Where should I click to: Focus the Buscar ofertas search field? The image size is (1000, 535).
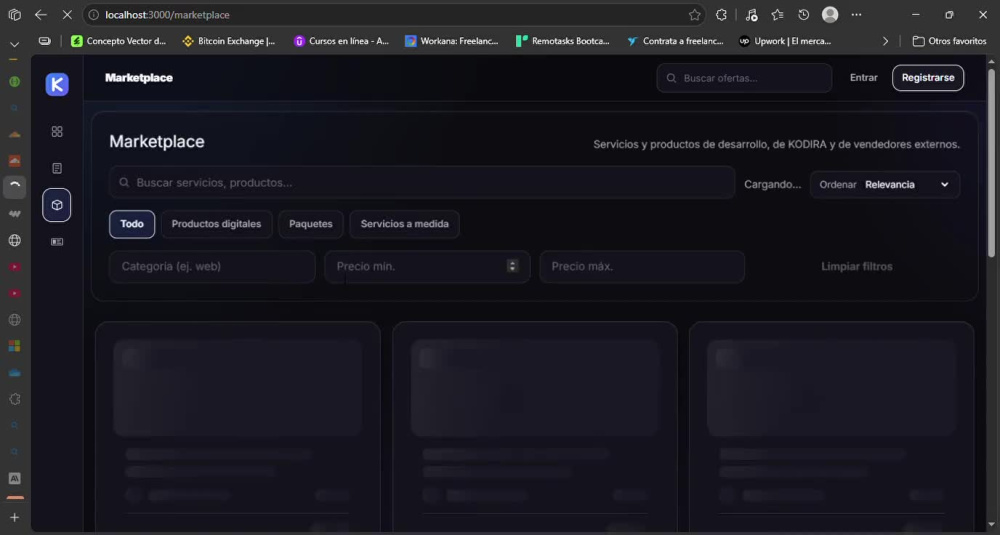pos(744,78)
